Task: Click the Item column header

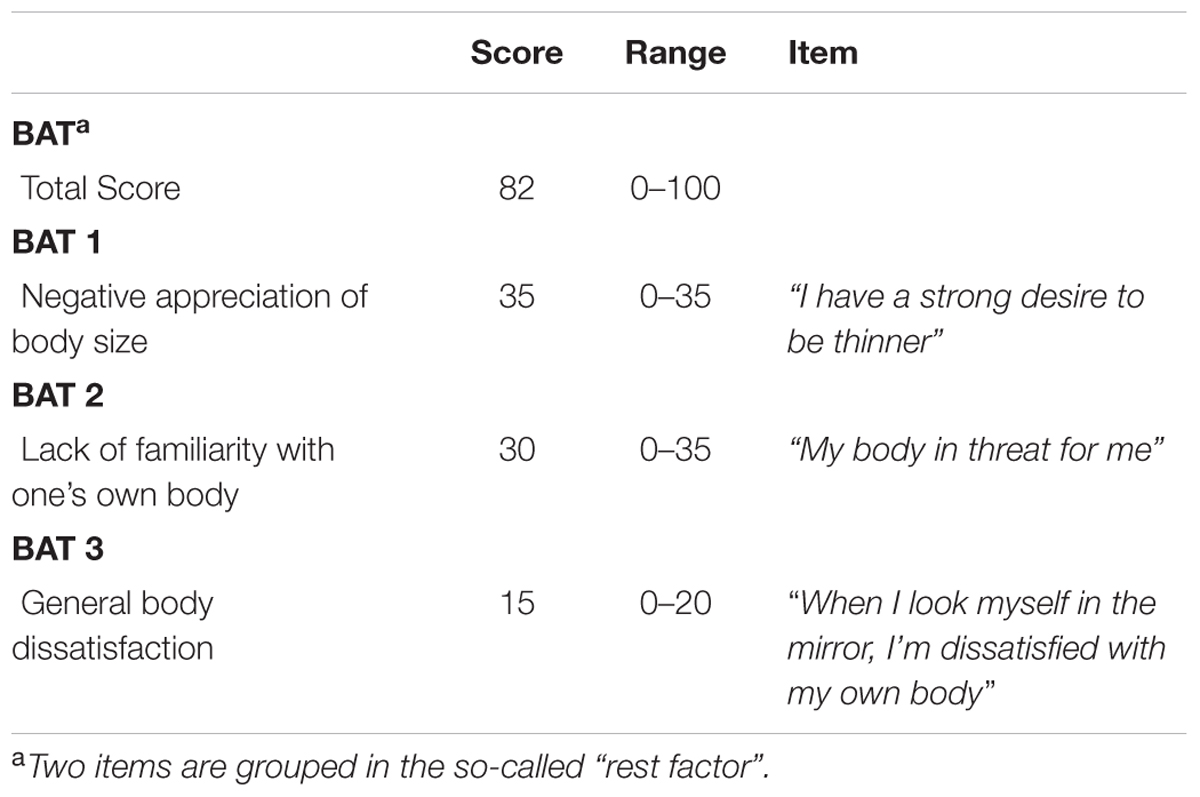Action: coord(823,53)
